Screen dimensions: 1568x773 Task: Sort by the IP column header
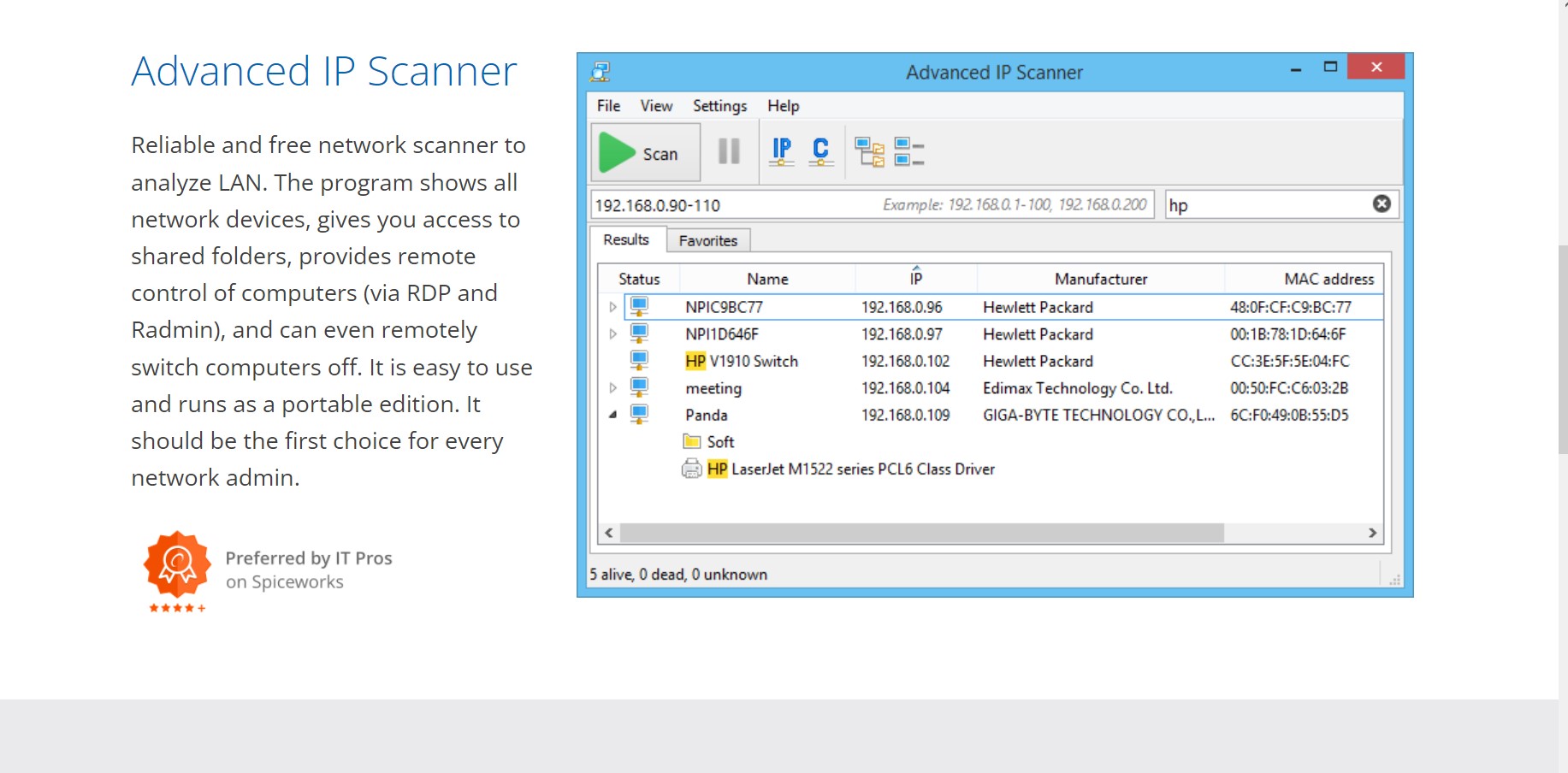916,279
